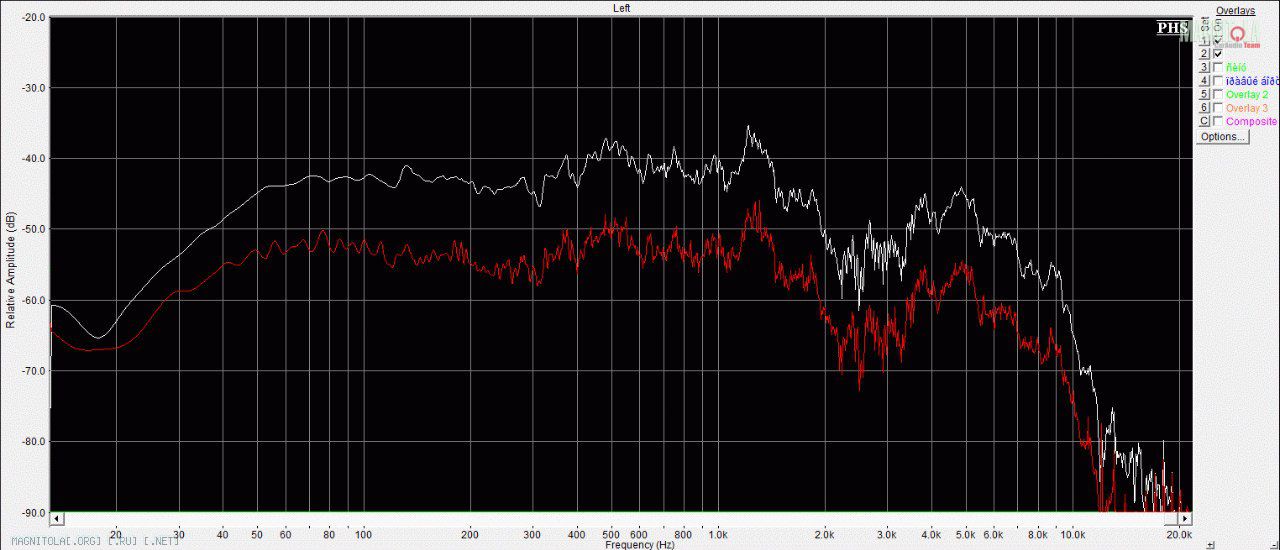The image size is (1280, 550).
Task: Click overlay Set button 3
Action: pyautogui.click(x=1204, y=67)
